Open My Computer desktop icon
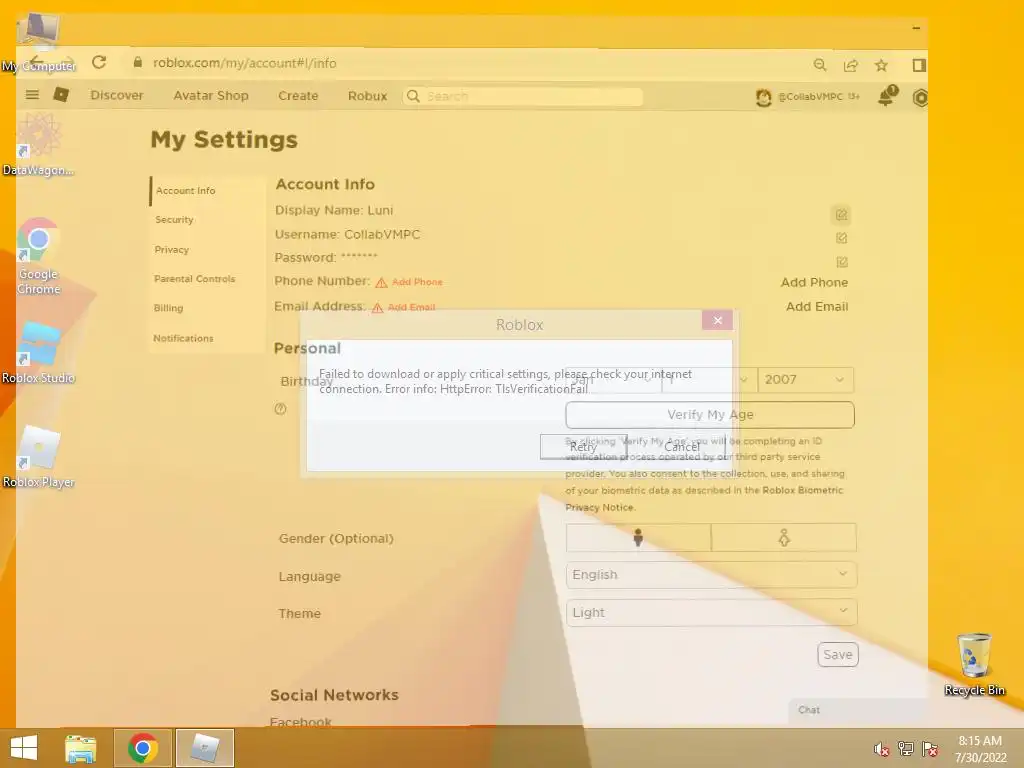 pyautogui.click(x=38, y=40)
